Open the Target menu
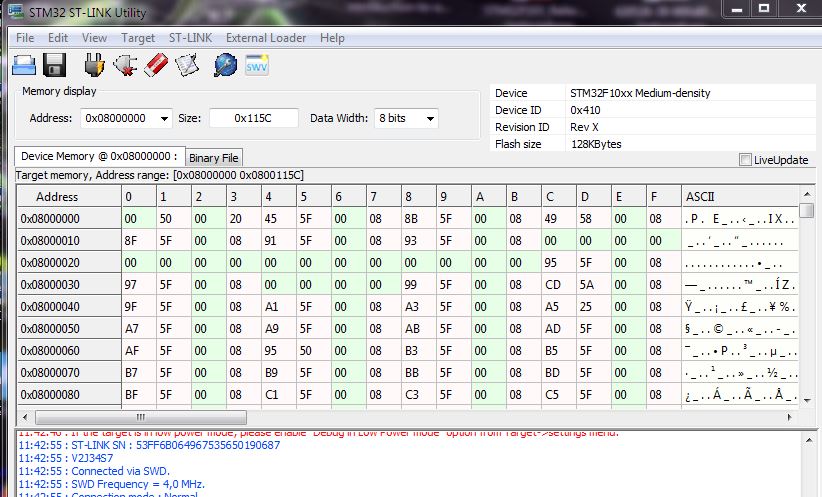Screen dimensions: 822x497 coord(138,38)
